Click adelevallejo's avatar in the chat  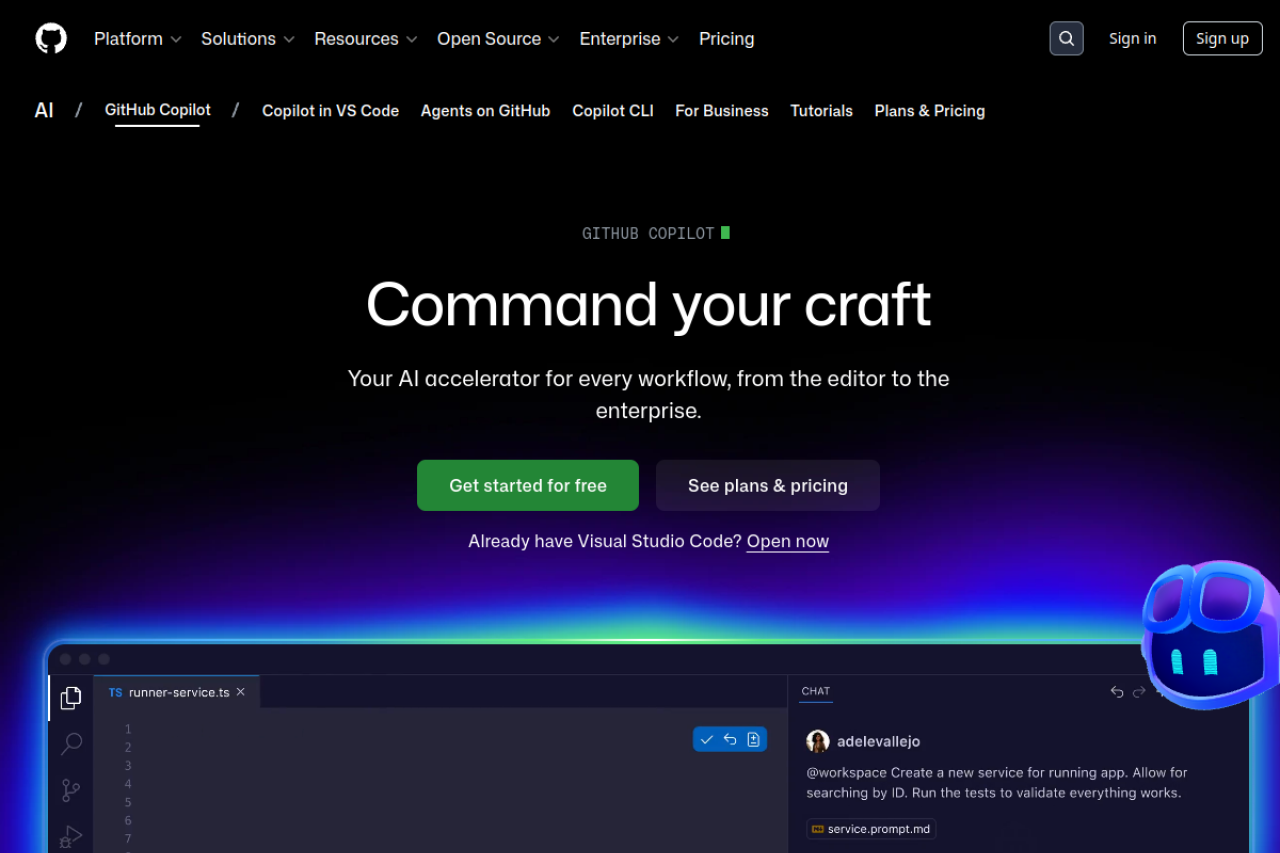click(x=818, y=741)
